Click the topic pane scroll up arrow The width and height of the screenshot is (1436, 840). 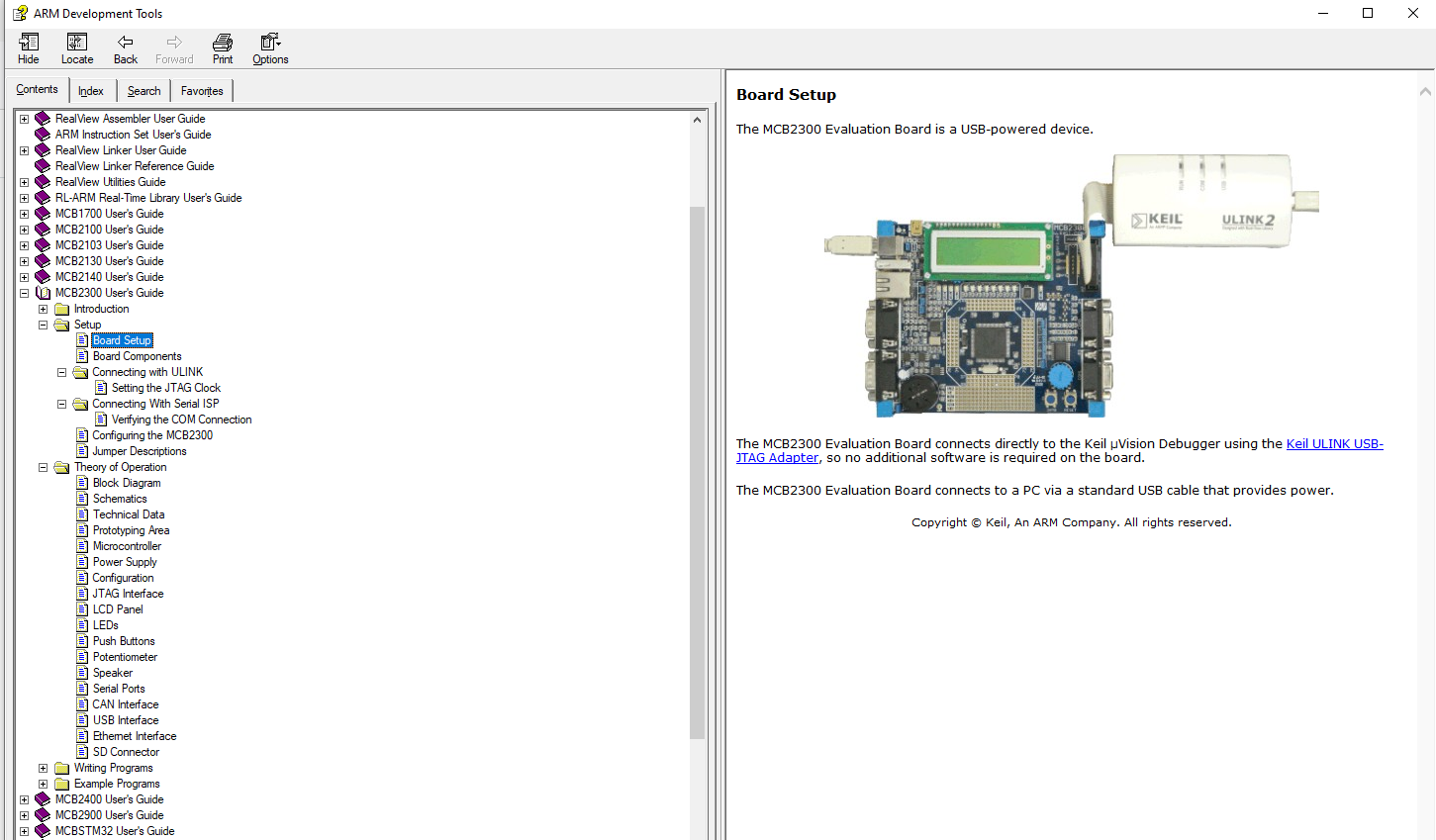point(1425,91)
